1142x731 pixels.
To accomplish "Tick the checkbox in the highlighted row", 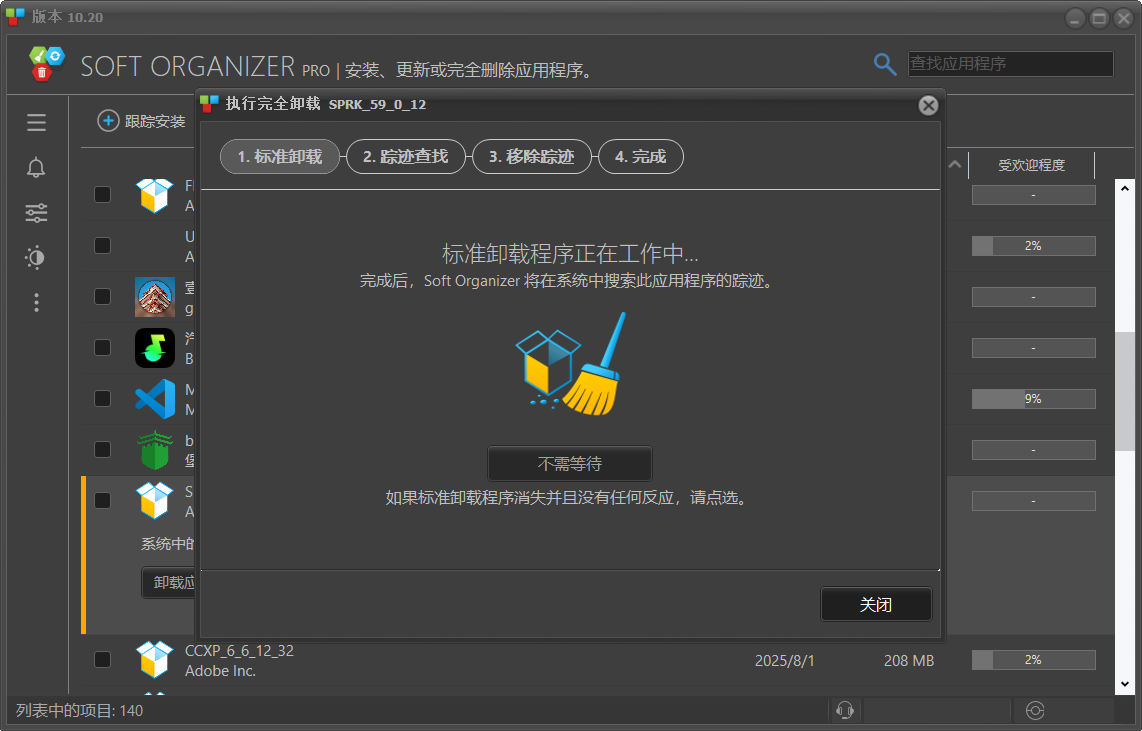I will tap(103, 500).
